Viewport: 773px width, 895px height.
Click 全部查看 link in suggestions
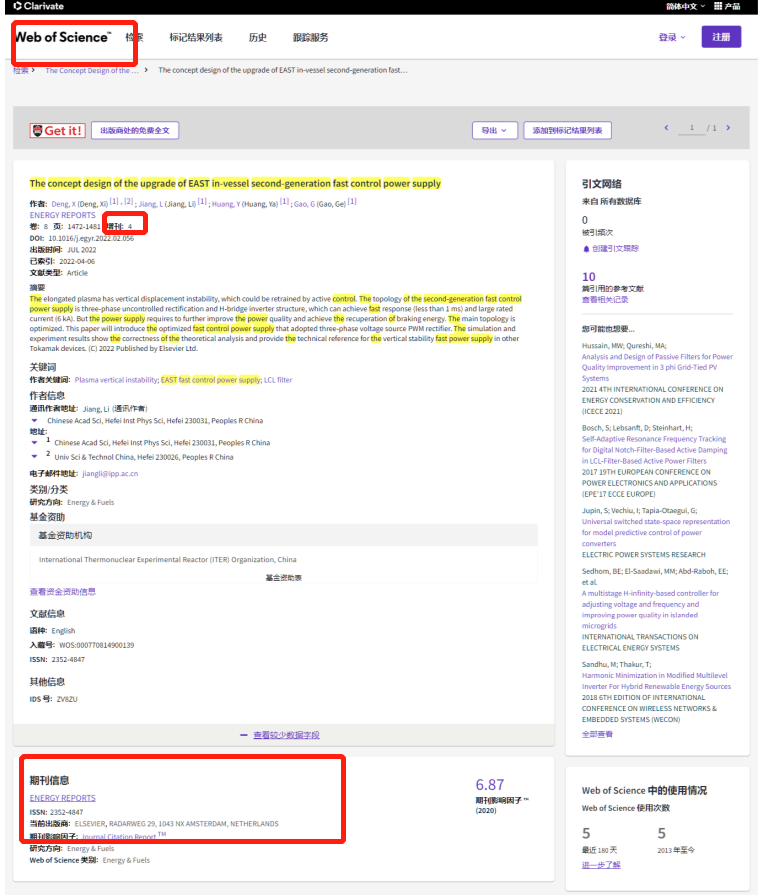pos(597,735)
